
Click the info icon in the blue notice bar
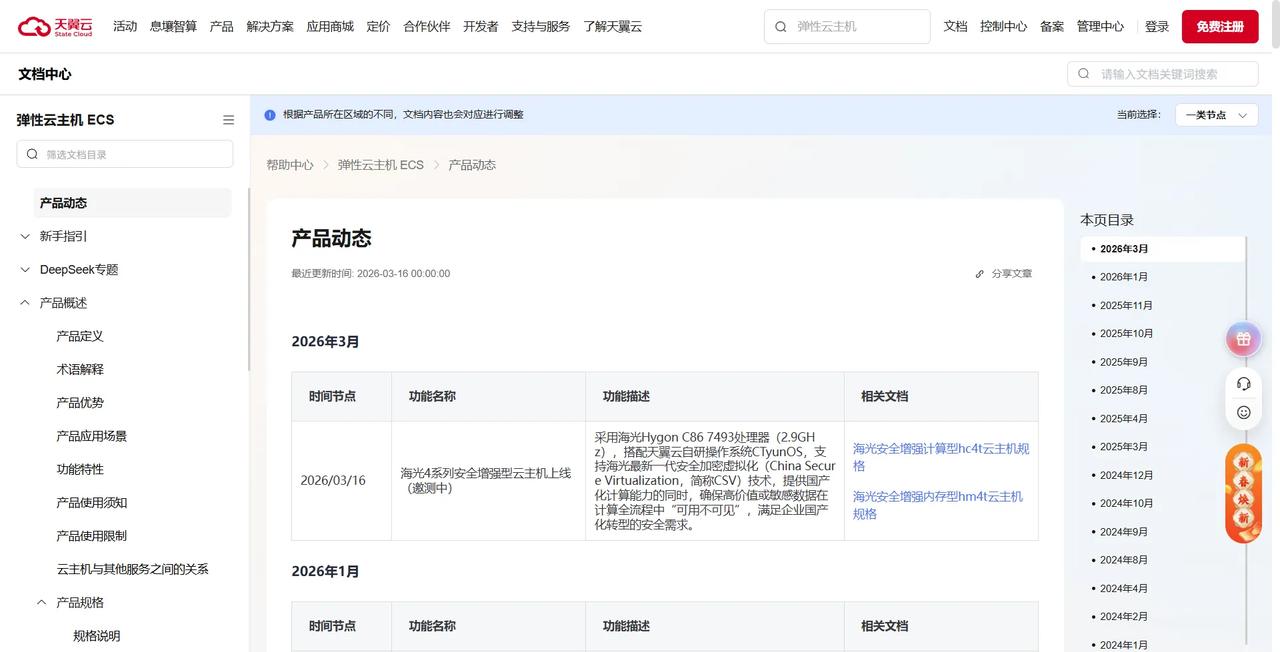pos(269,115)
